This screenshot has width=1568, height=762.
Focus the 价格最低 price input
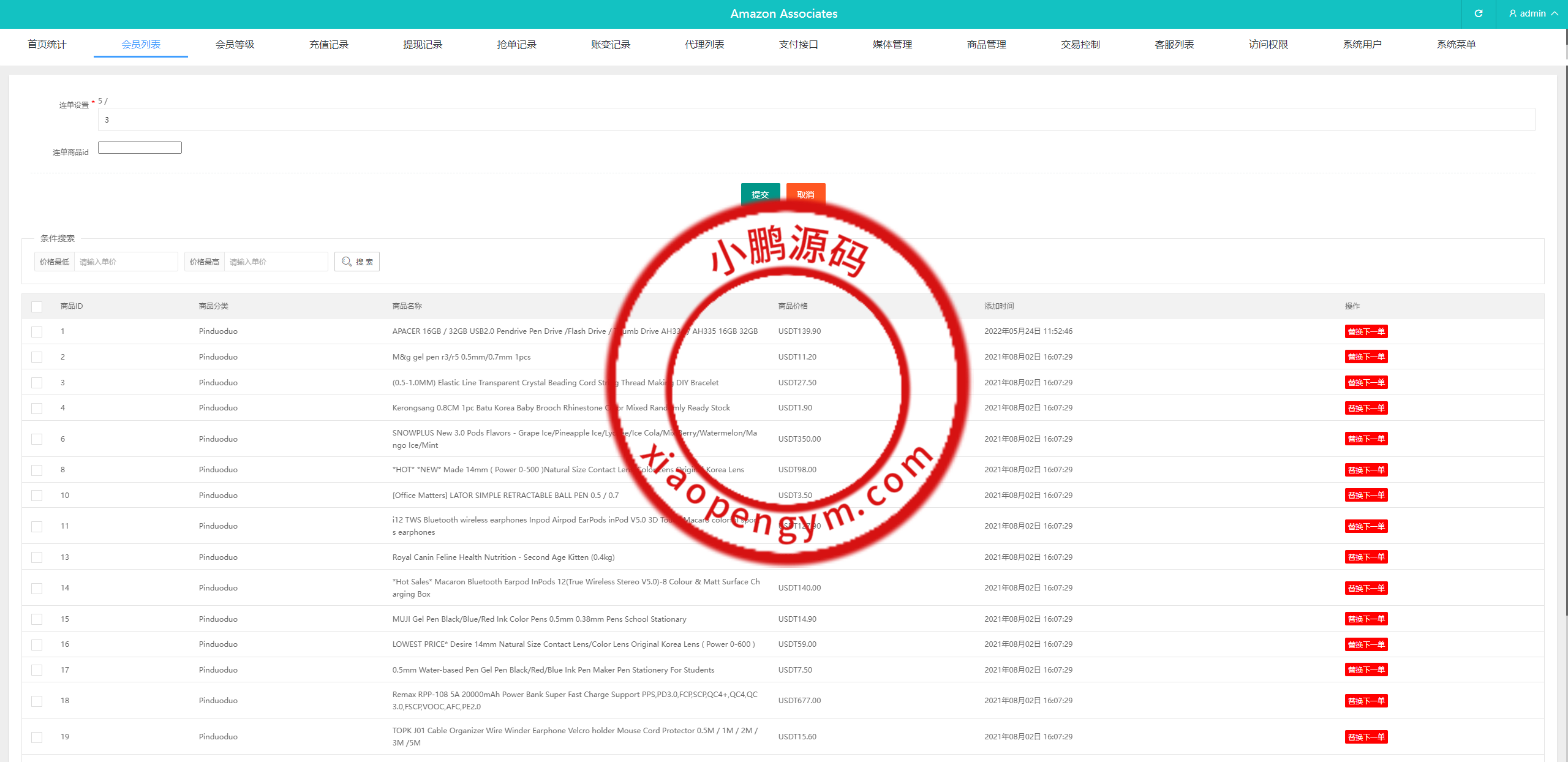(126, 262)
